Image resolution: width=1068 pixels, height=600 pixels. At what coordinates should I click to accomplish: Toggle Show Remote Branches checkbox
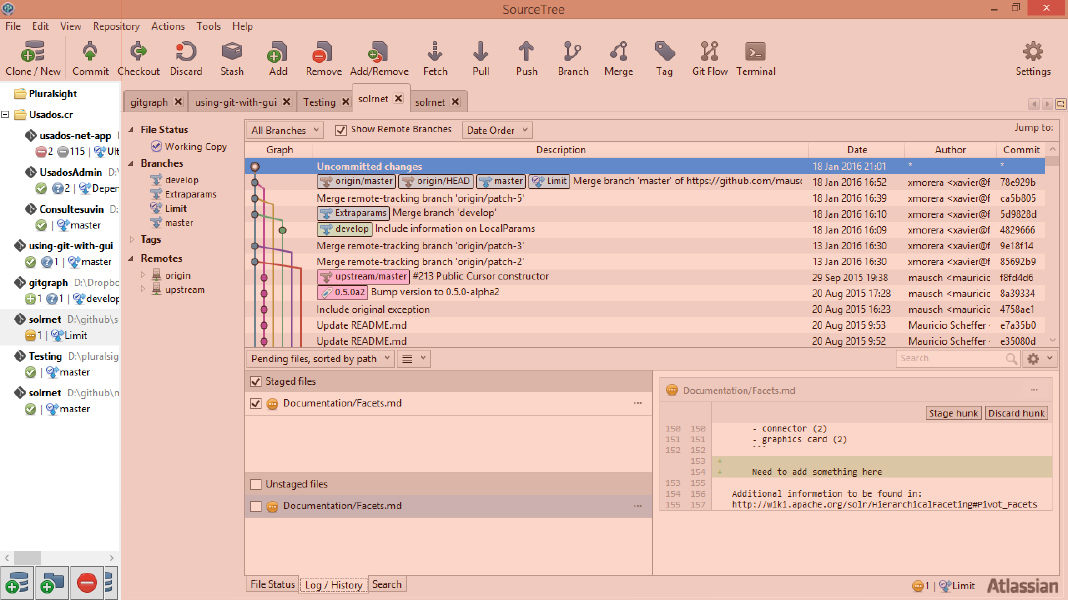tap(341, 130)
